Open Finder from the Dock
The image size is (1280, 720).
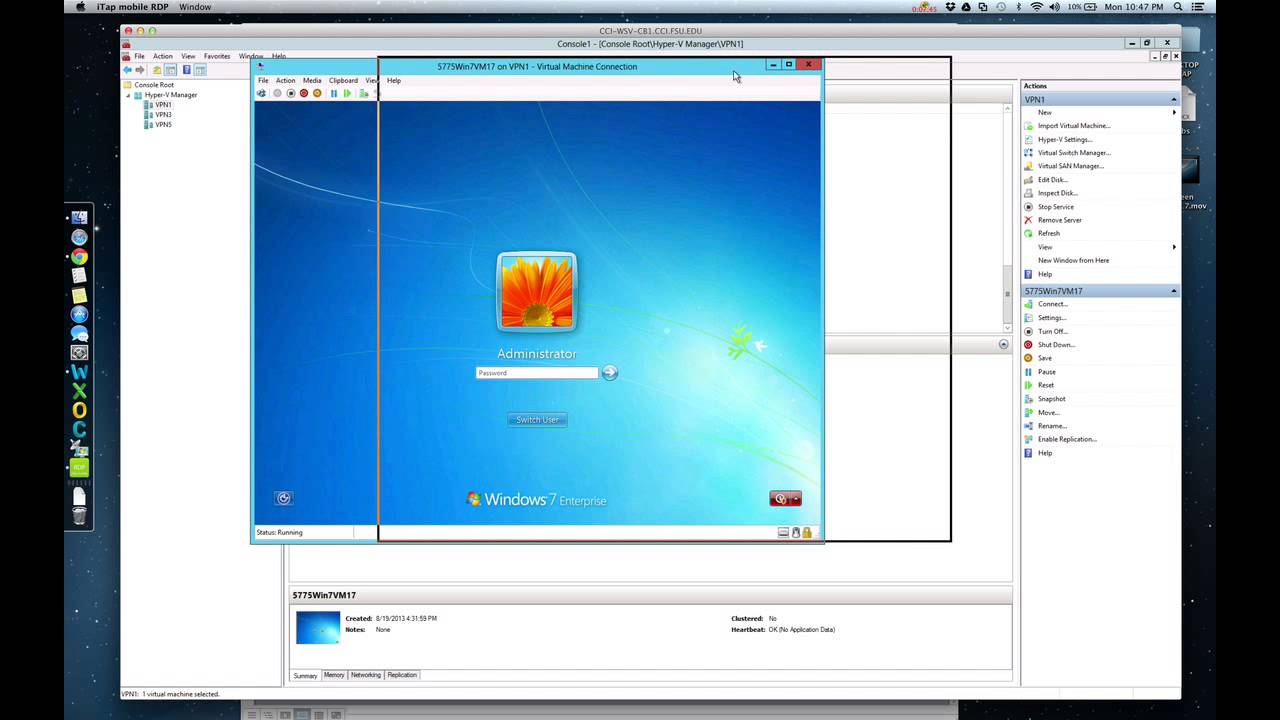pos(79,218)
